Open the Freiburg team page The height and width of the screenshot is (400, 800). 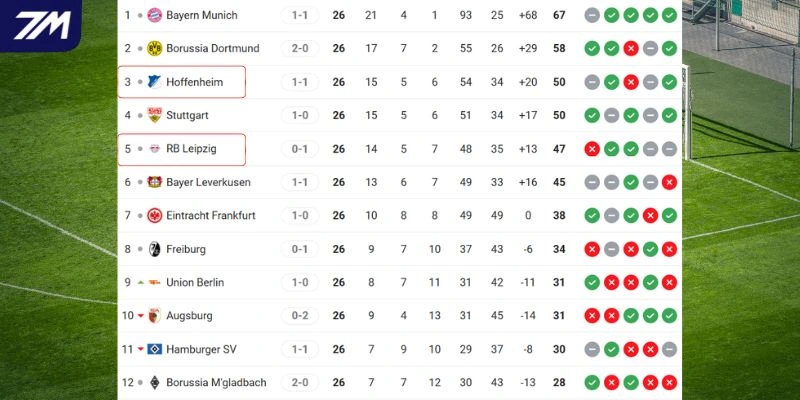tap(186, 249)
